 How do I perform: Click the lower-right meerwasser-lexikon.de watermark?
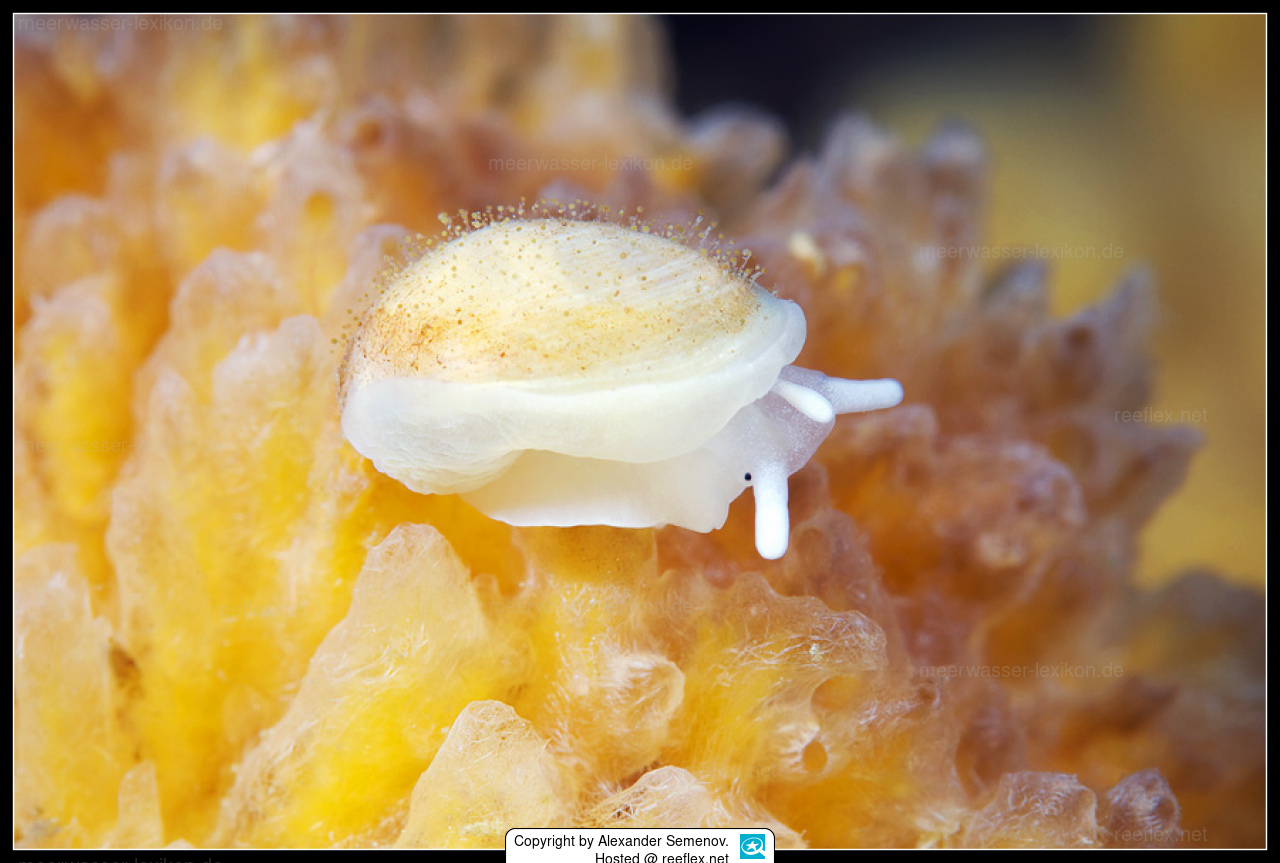coord(1021,671)
